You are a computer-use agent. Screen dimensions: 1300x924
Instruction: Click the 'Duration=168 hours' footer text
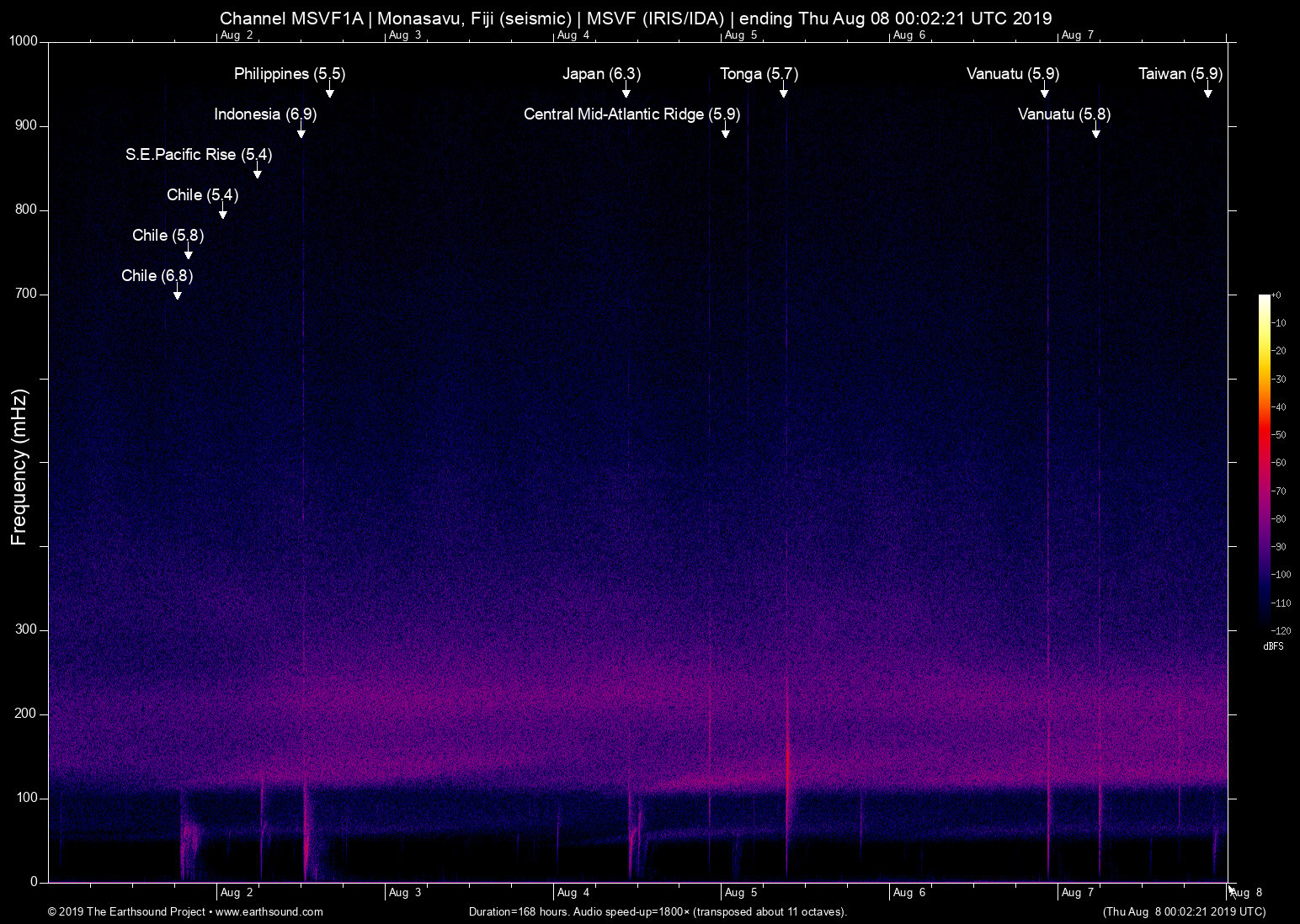pos(658,912)
